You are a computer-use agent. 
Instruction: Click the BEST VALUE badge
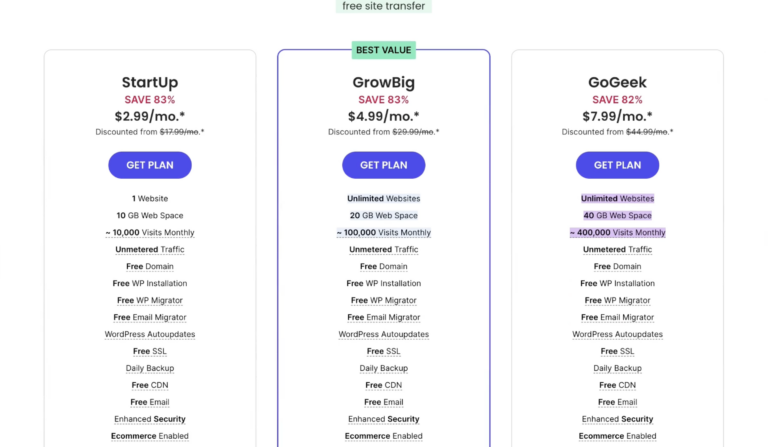[x=384, y=50]
